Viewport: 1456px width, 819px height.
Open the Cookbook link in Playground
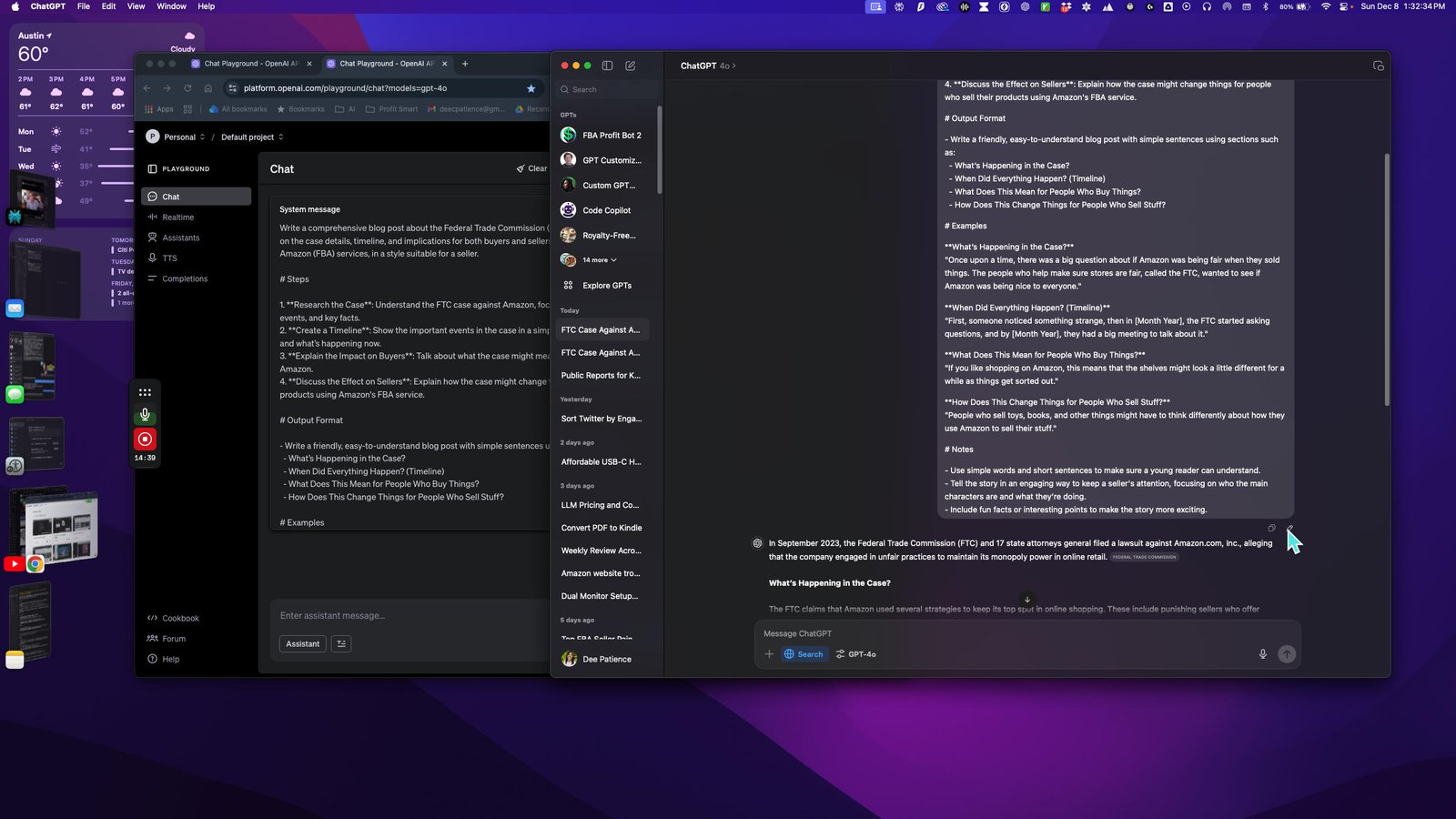click(x=173, y=619)
